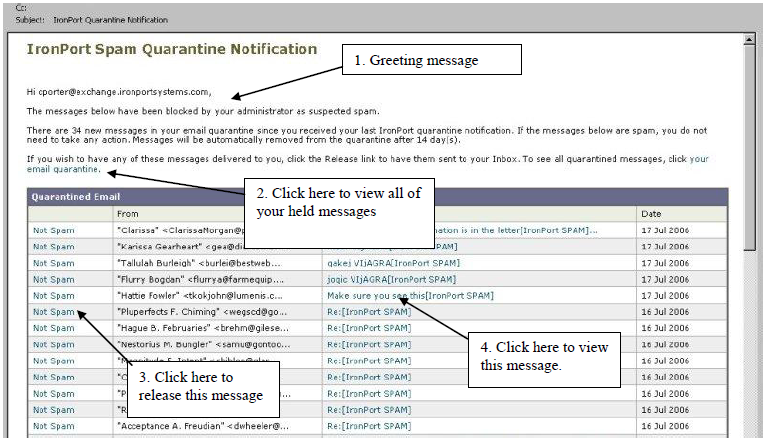Click the Quarantined Email table header bar
The image size is (766, 442).
[x=150, y=197]
